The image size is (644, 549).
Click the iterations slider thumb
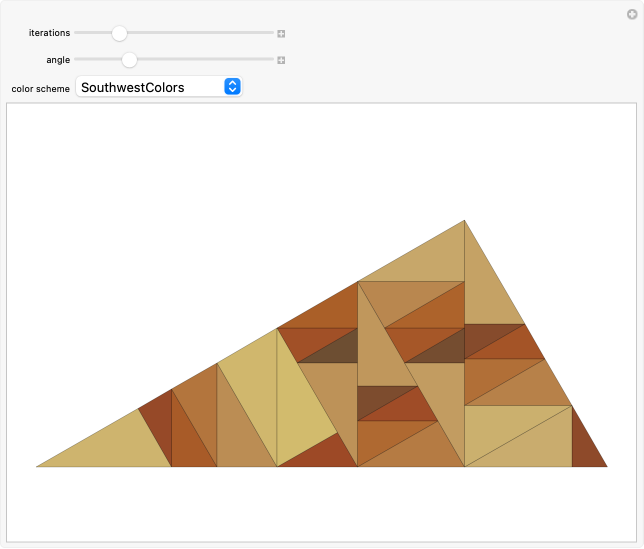[119, 33]
